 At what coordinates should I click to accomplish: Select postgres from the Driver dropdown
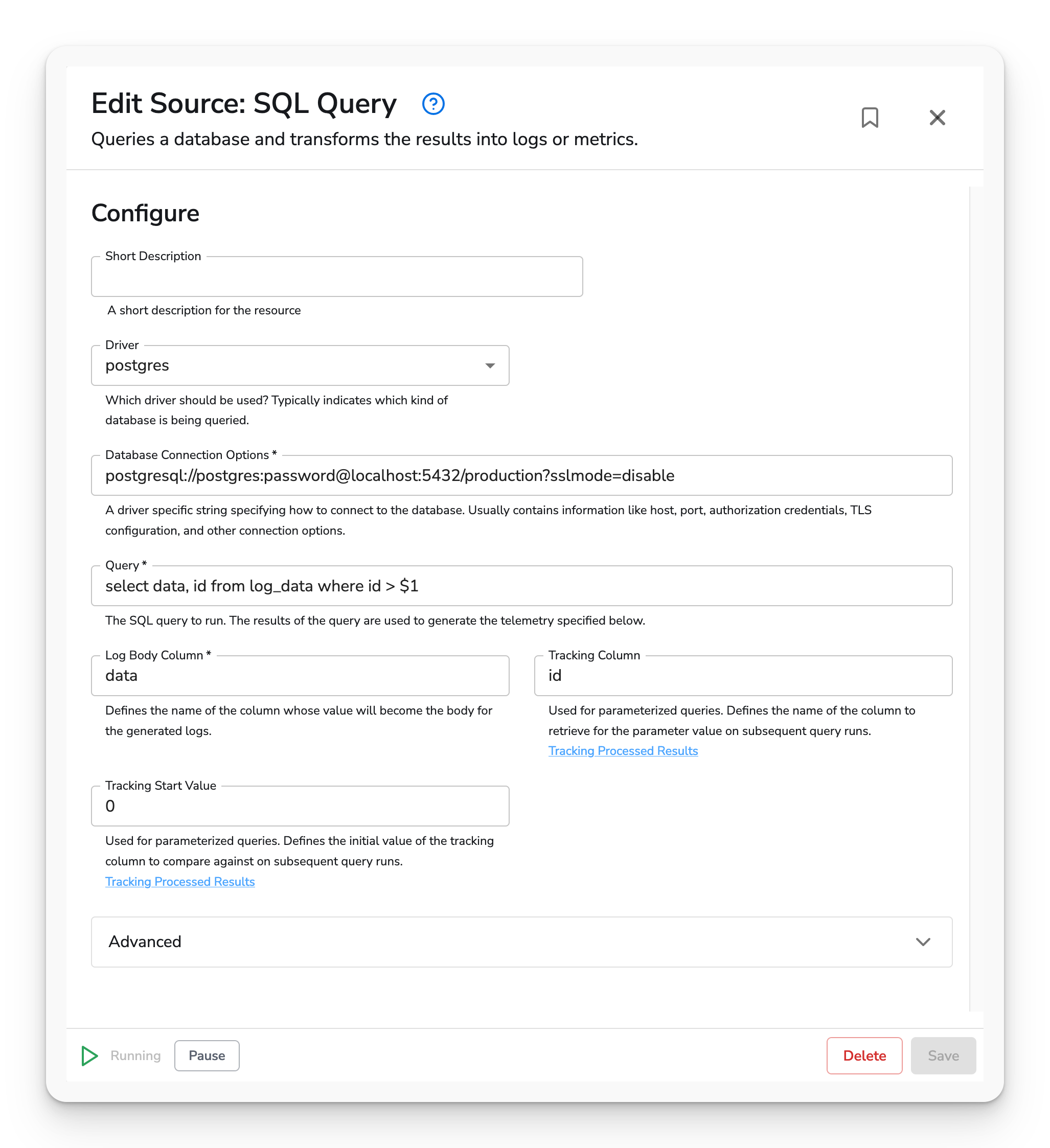pyautogui.click(x=300, y=365)
